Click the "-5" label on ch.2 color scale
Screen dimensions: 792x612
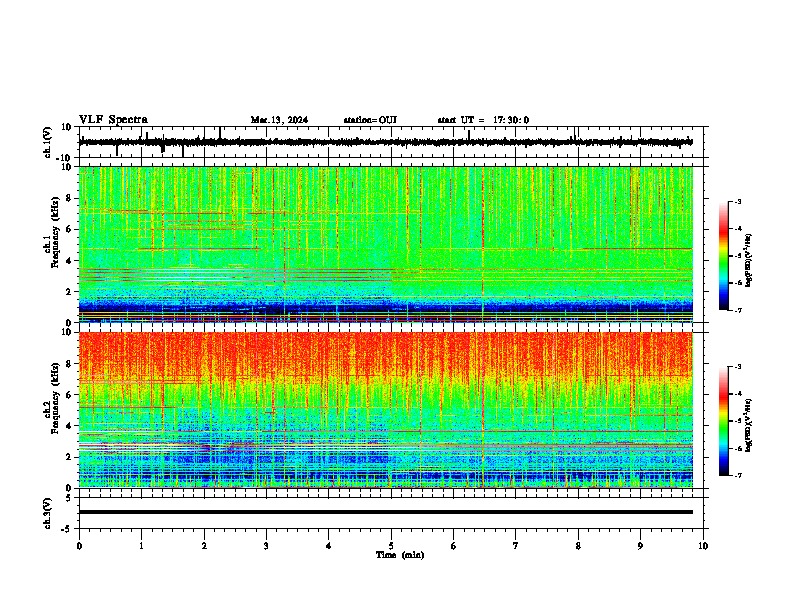coord(738,421)
